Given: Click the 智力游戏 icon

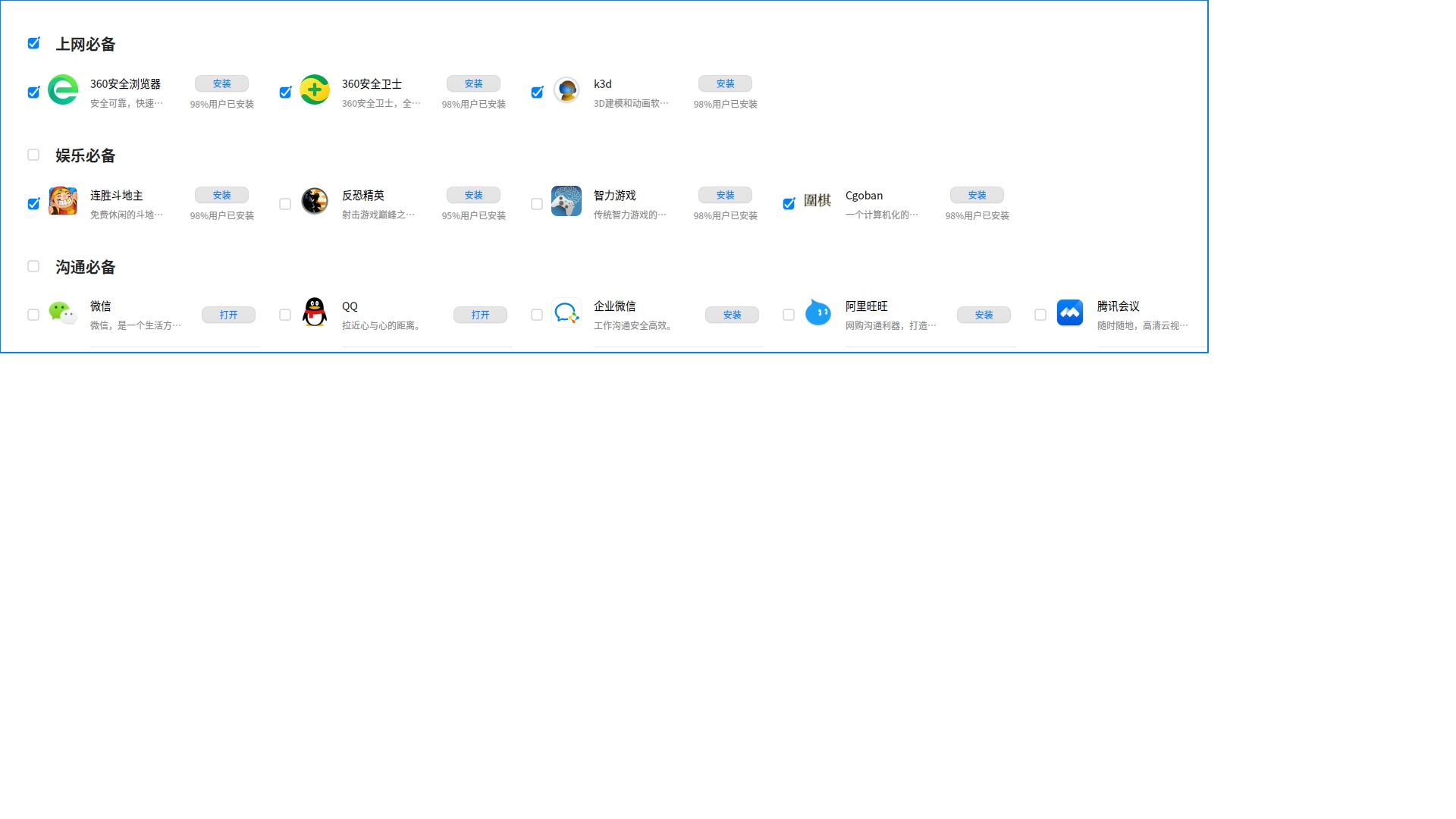Looking at the screenshot, I should [x=567, y=202].
